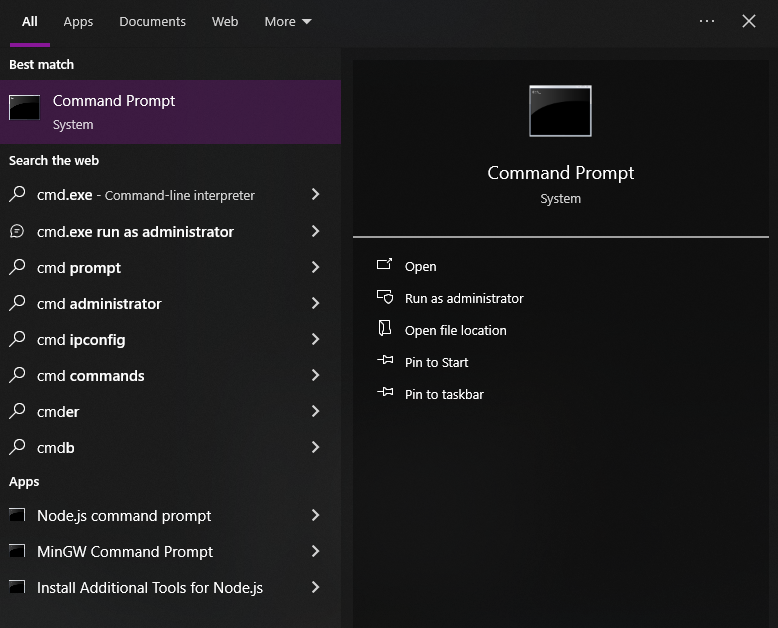This screenshot has width=778, height=628.
Task: Select the cmd commands suggestion
Action: click(170, 376)
